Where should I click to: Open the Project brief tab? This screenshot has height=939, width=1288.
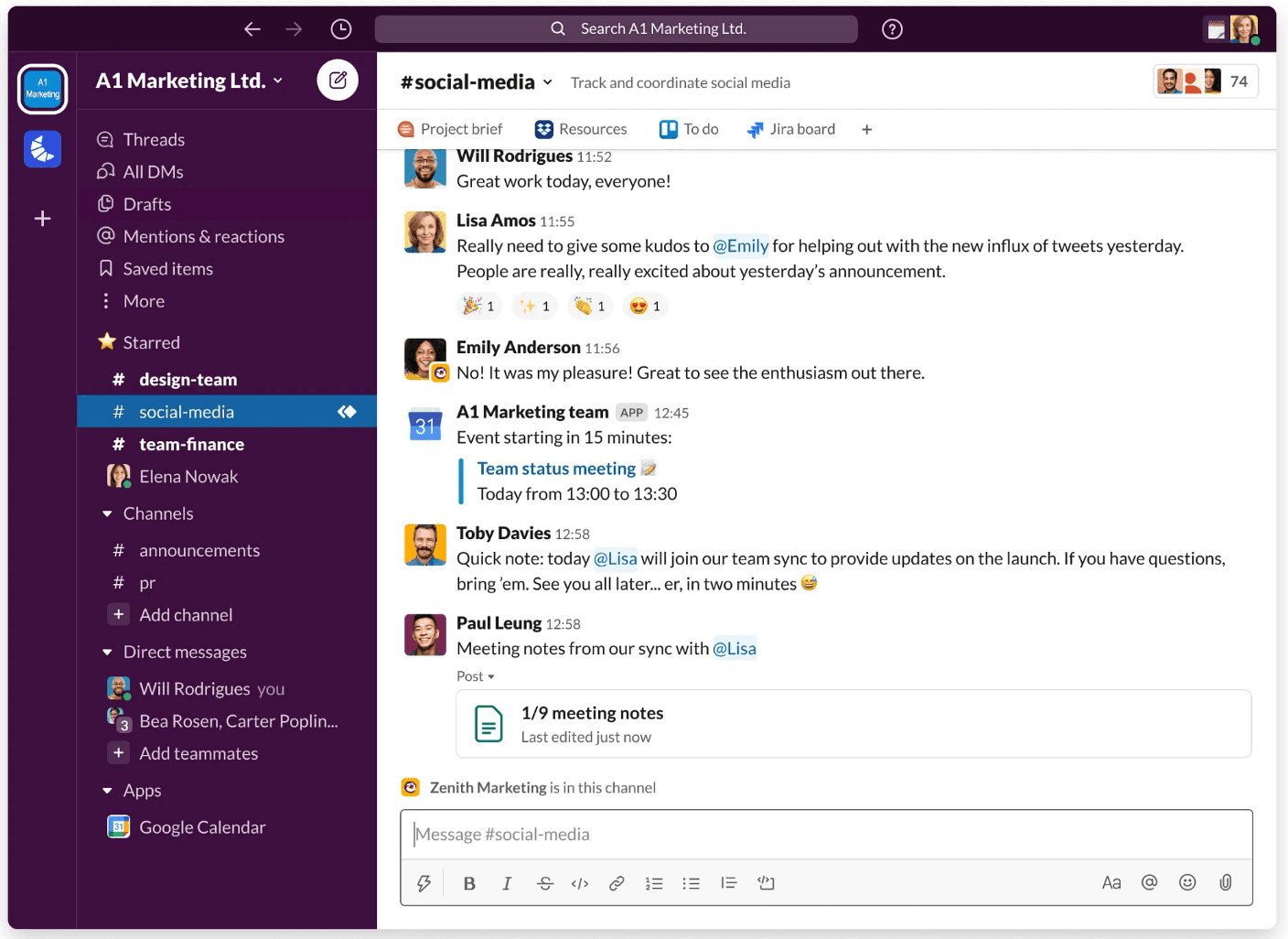451,129
